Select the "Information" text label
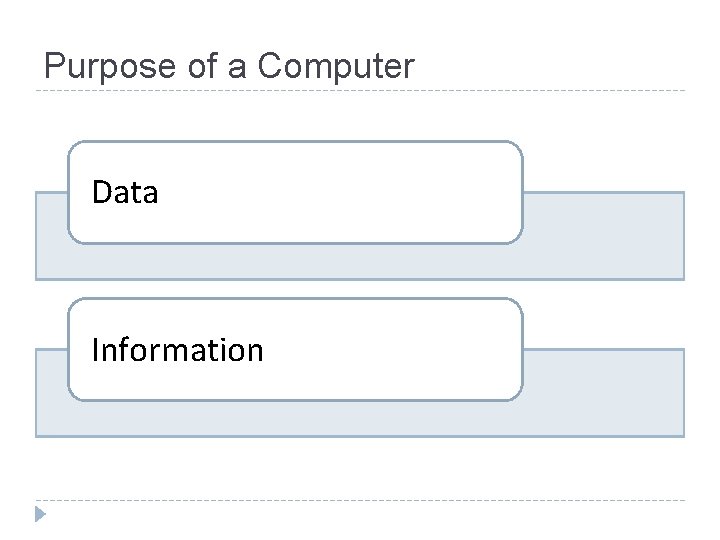 [x=177, y=350]
